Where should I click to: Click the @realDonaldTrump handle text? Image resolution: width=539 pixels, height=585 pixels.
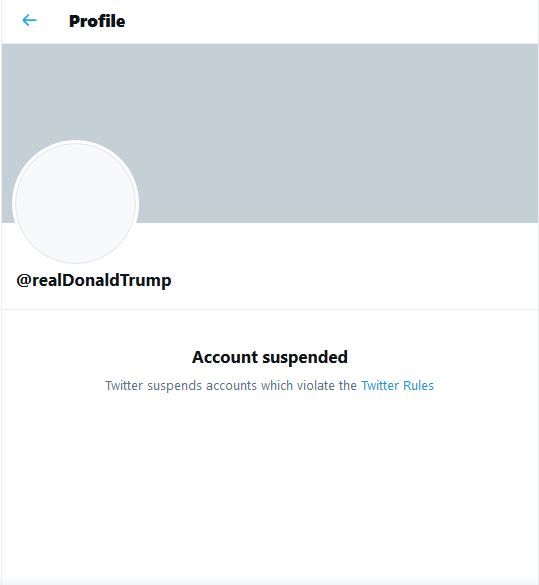tap(94, 281)
